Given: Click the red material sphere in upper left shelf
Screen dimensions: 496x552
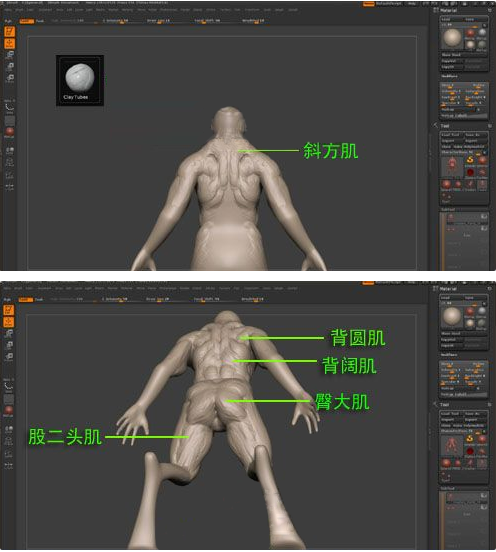Looking at the screenshot, I should click(x=10, y=132).
